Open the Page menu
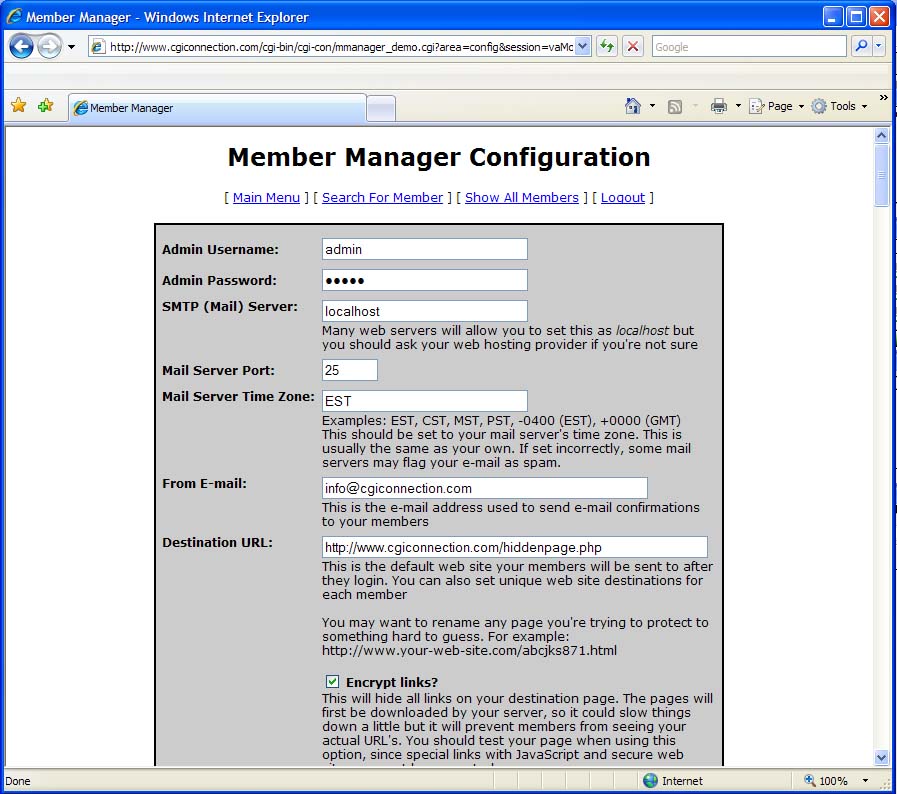Viewport: 897px width, 794px height. (x=776, y=106)
